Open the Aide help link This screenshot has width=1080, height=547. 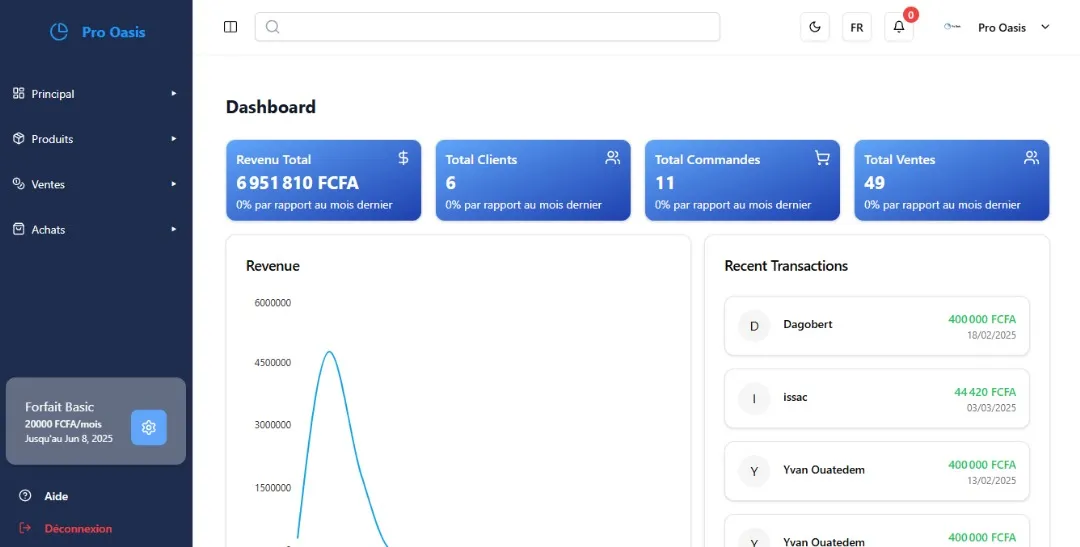pos(56,496)
